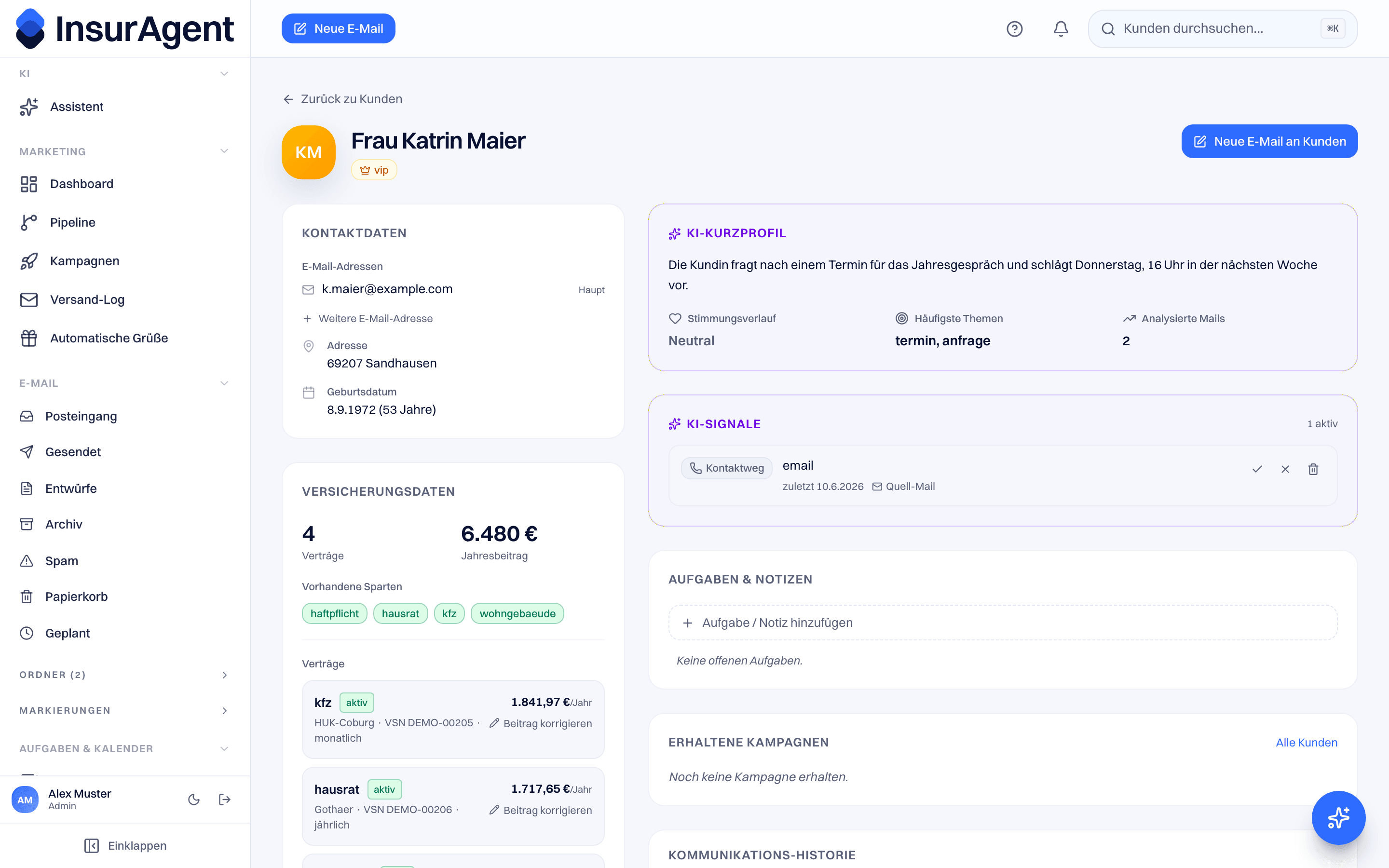Viewport: 1389px width, 868px height.
Task: Click the address 69207 Sandhausen
Action: [x=381, y=364]
